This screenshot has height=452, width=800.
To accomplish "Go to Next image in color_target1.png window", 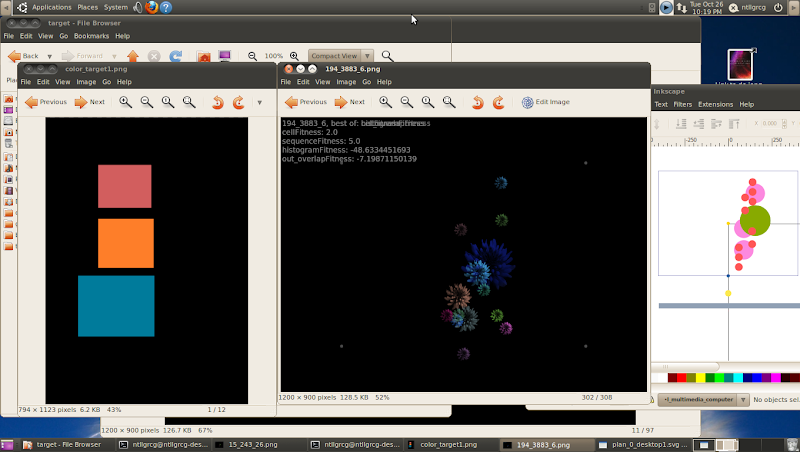I will (90, 102).
